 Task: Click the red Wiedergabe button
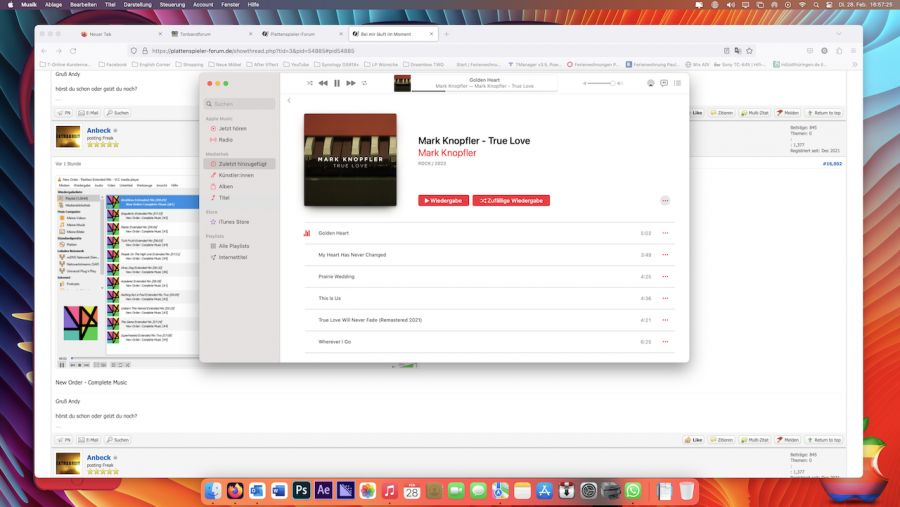point(443,201)
